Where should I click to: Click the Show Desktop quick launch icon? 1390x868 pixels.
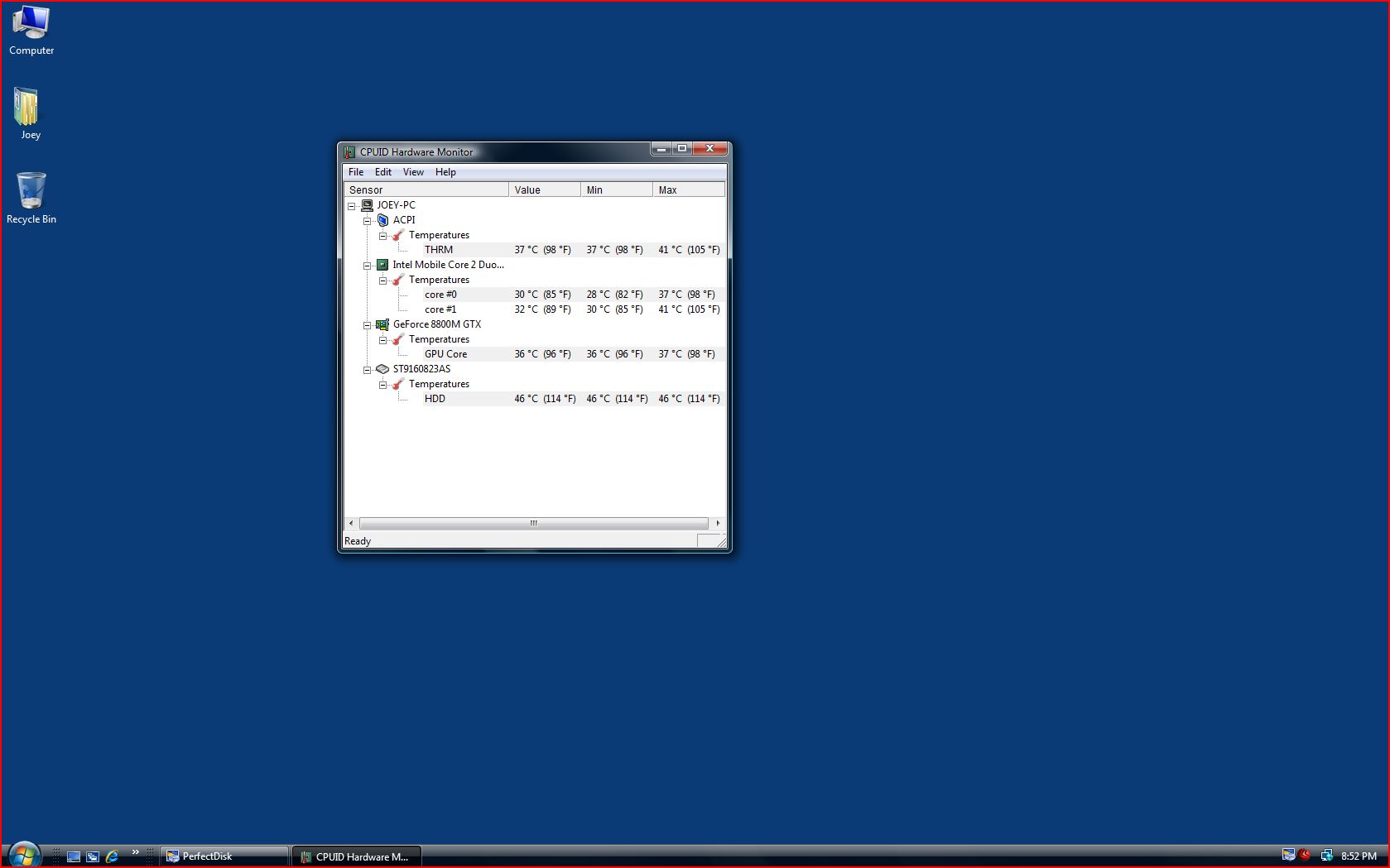point(74,856)
